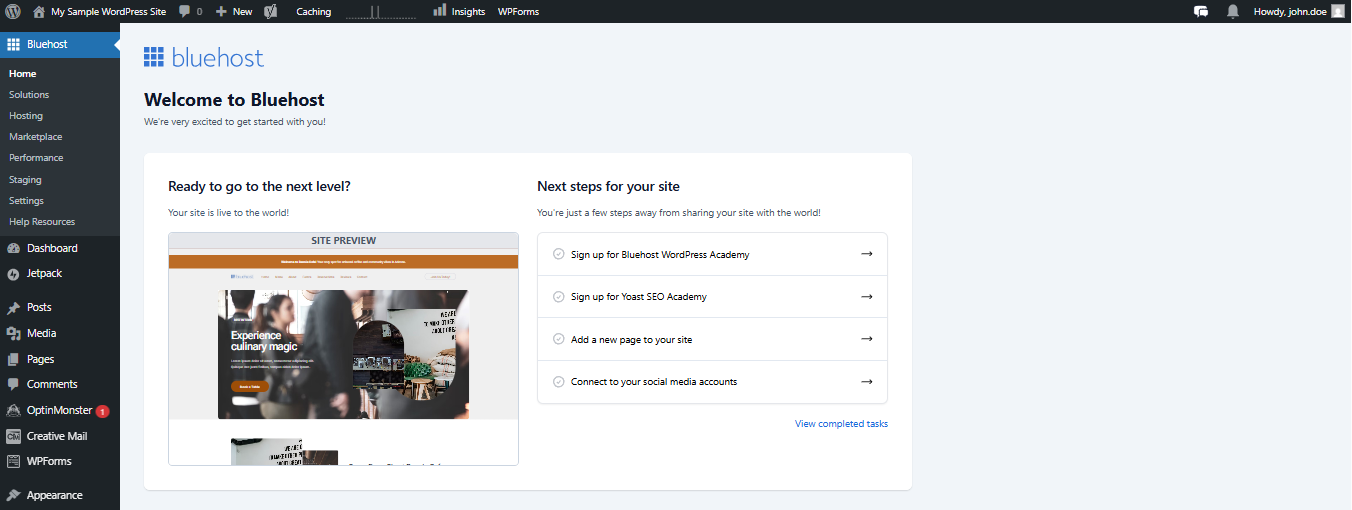Click the WPForms icon in sidebar
The height and width of the screenshot is (510, 1352).
pyautogui.click(x=13, y=461)
